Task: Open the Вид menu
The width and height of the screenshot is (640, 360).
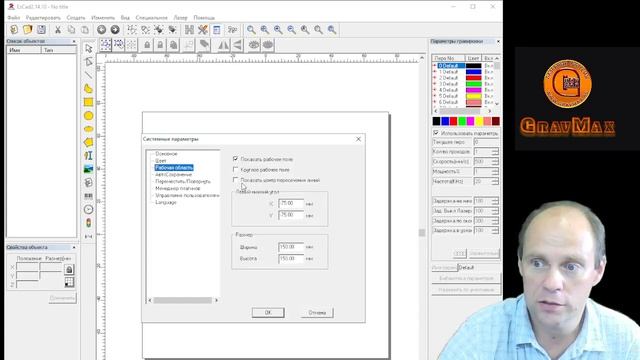Action: point(125,18)
